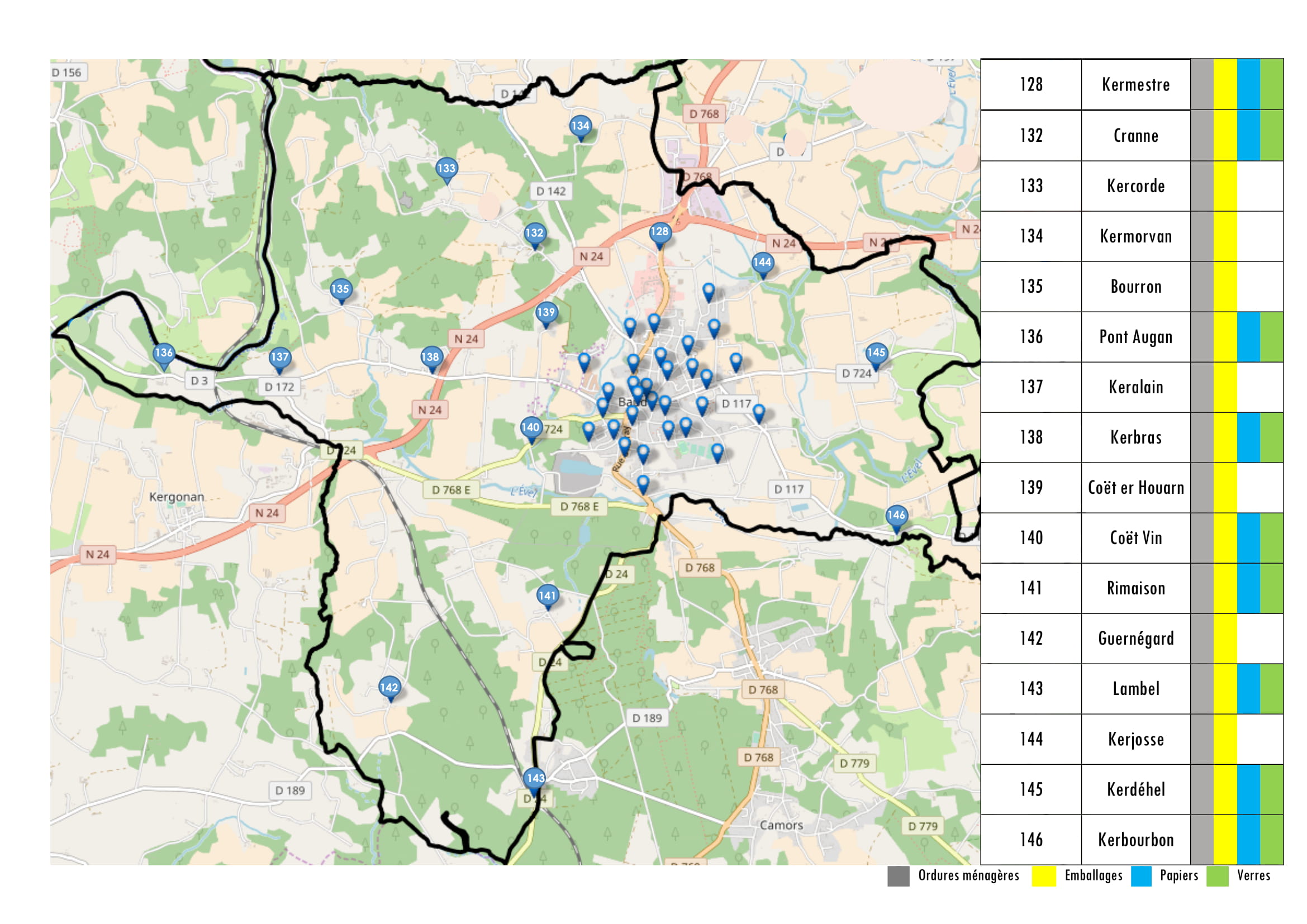Select the Cranne table cell

[1135, 135]
